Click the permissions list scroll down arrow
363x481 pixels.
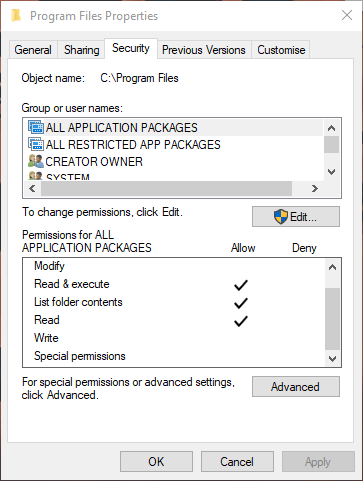pos(332,359)
